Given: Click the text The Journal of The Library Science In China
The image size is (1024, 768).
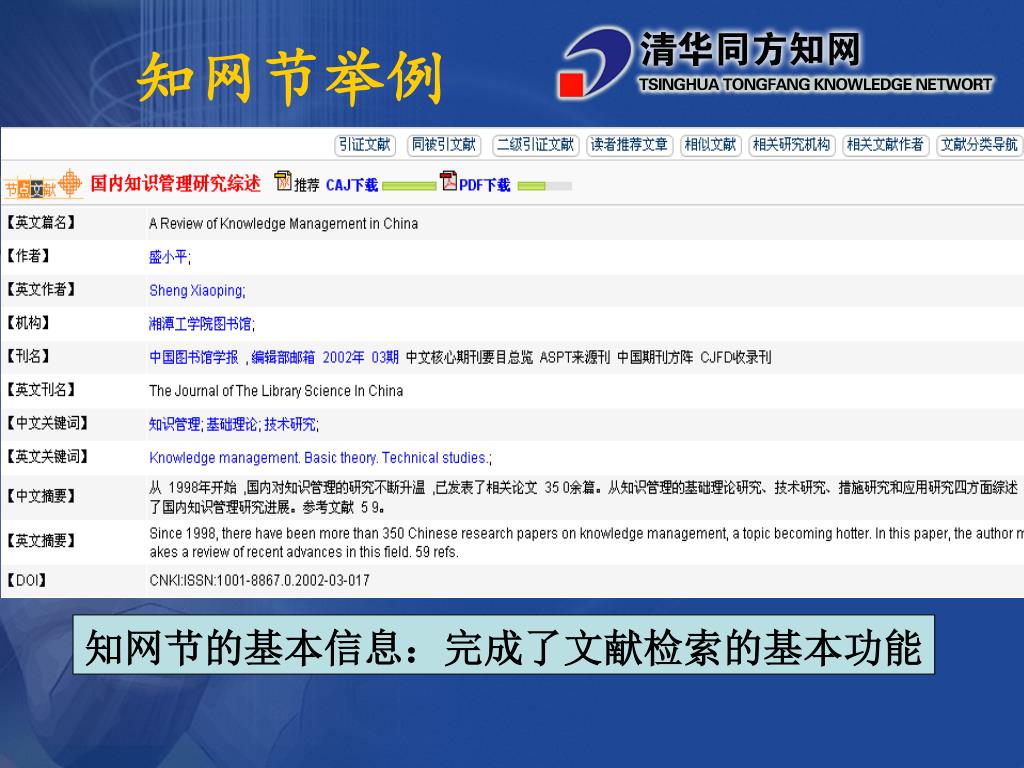Looking at the screenshot, I should pos(276,391).
